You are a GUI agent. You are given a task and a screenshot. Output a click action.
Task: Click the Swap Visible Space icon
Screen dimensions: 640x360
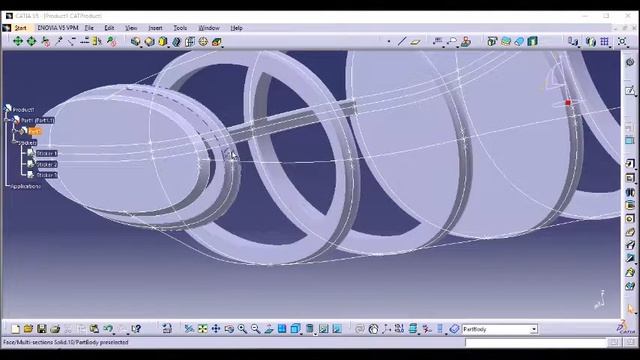click(337, 329)
